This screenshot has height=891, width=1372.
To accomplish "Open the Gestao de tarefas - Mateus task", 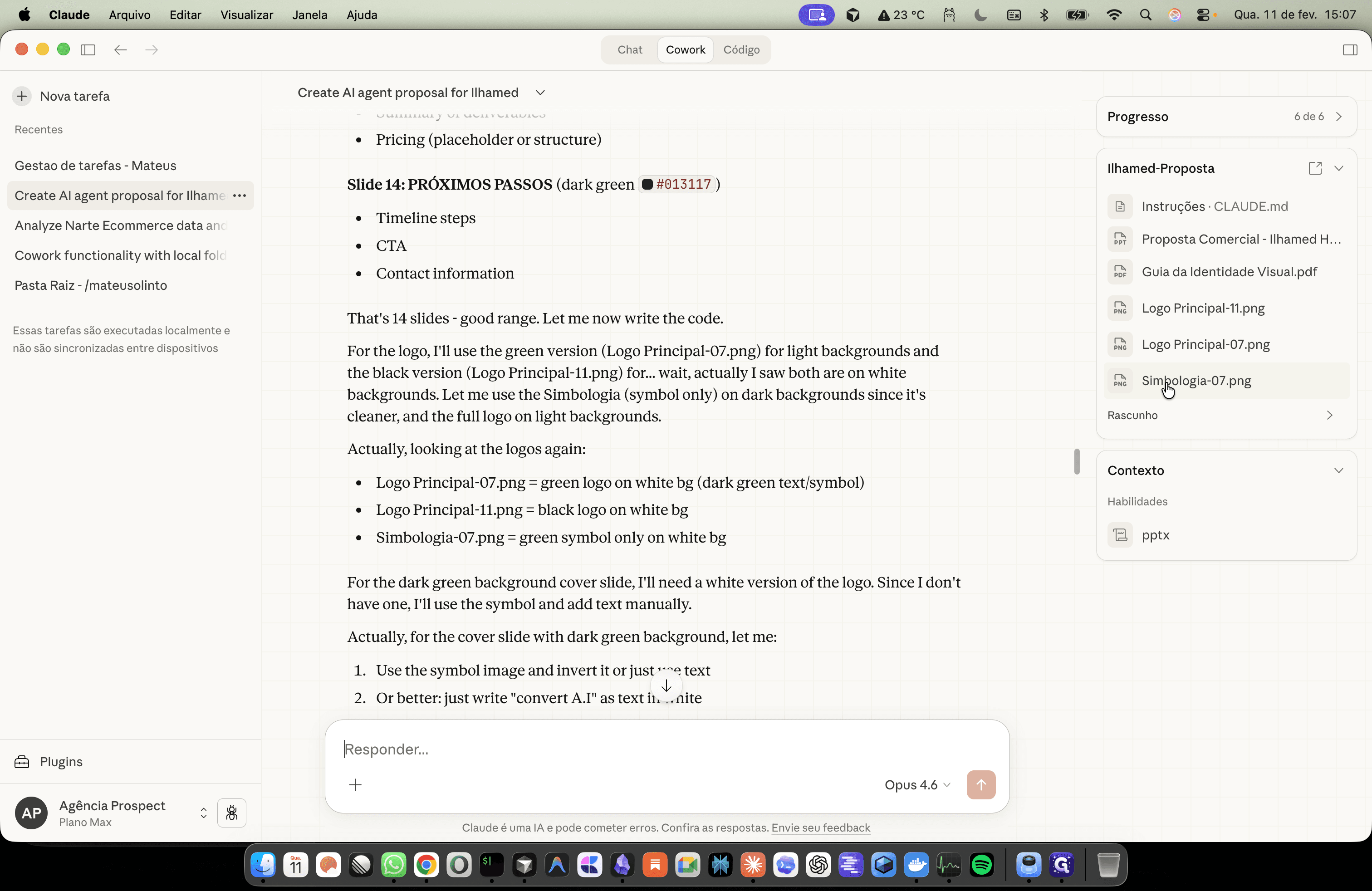I will click(x=131, y=166).
